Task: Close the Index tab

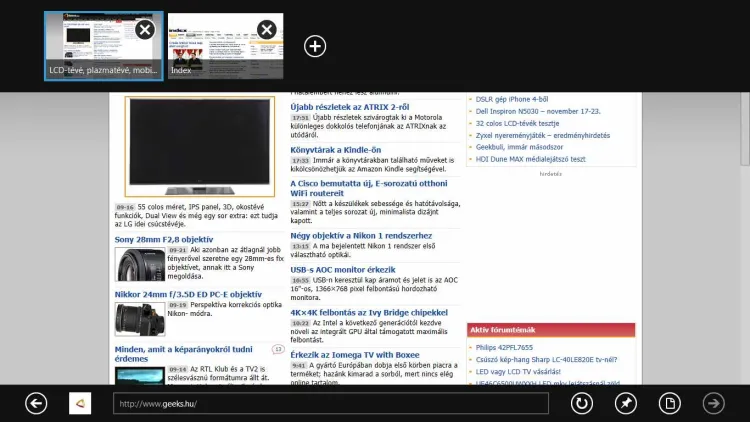Action: (267, 30)
